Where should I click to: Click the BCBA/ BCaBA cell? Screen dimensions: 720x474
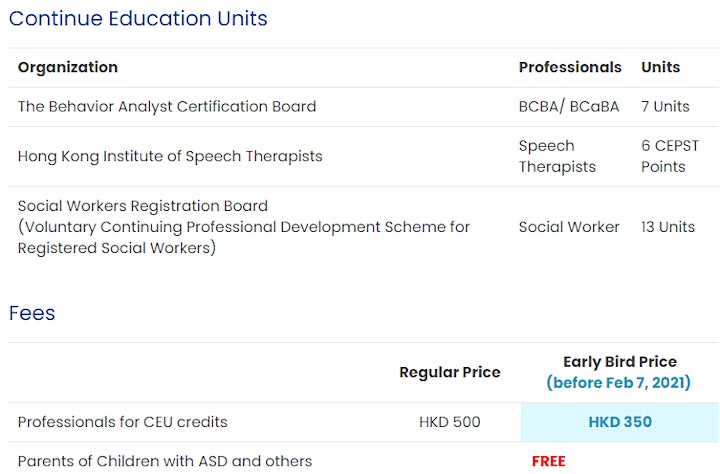pos(569,107)
